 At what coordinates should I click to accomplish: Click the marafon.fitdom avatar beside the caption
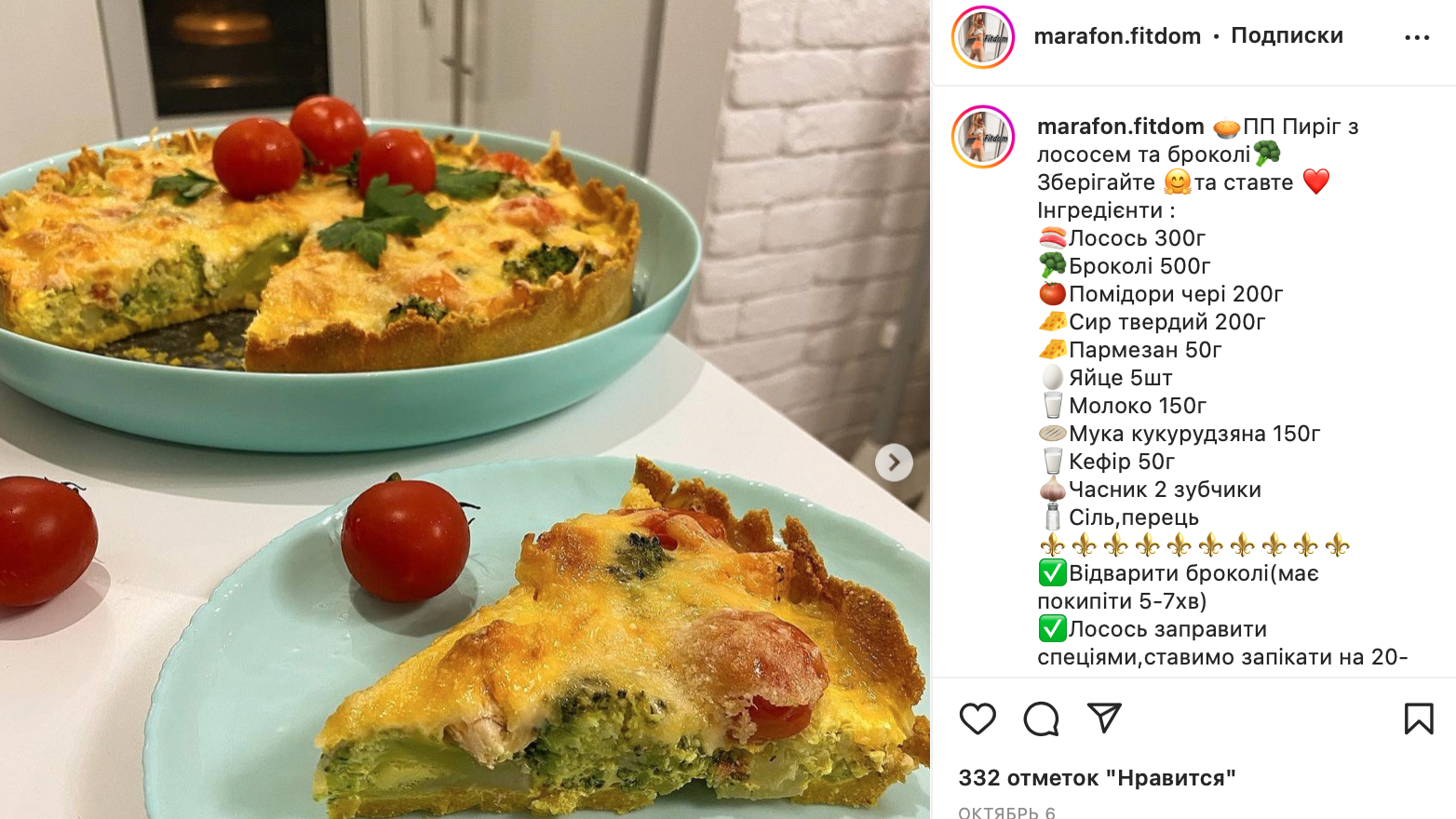pos(983,137)
